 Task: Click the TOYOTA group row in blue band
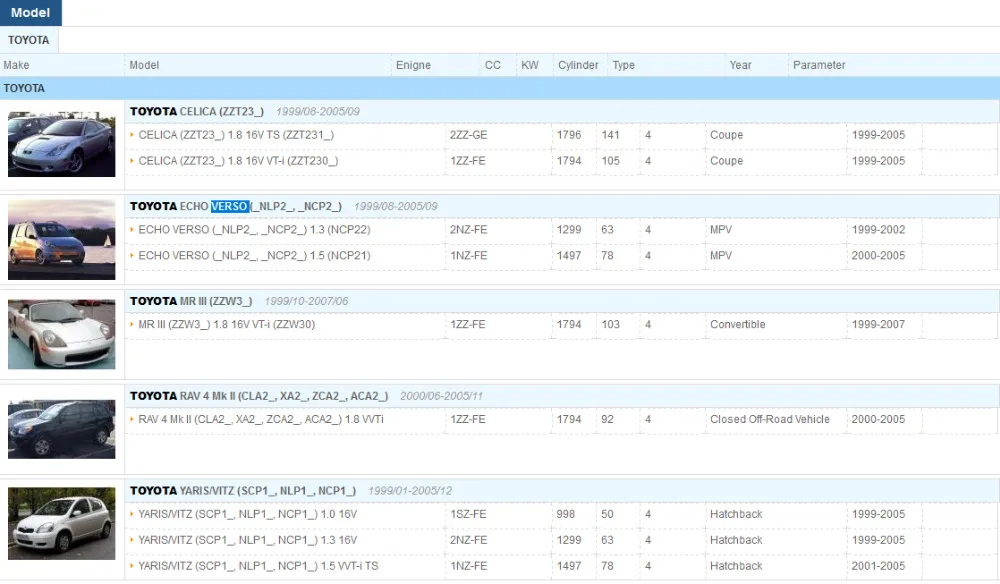coord(500,88)
